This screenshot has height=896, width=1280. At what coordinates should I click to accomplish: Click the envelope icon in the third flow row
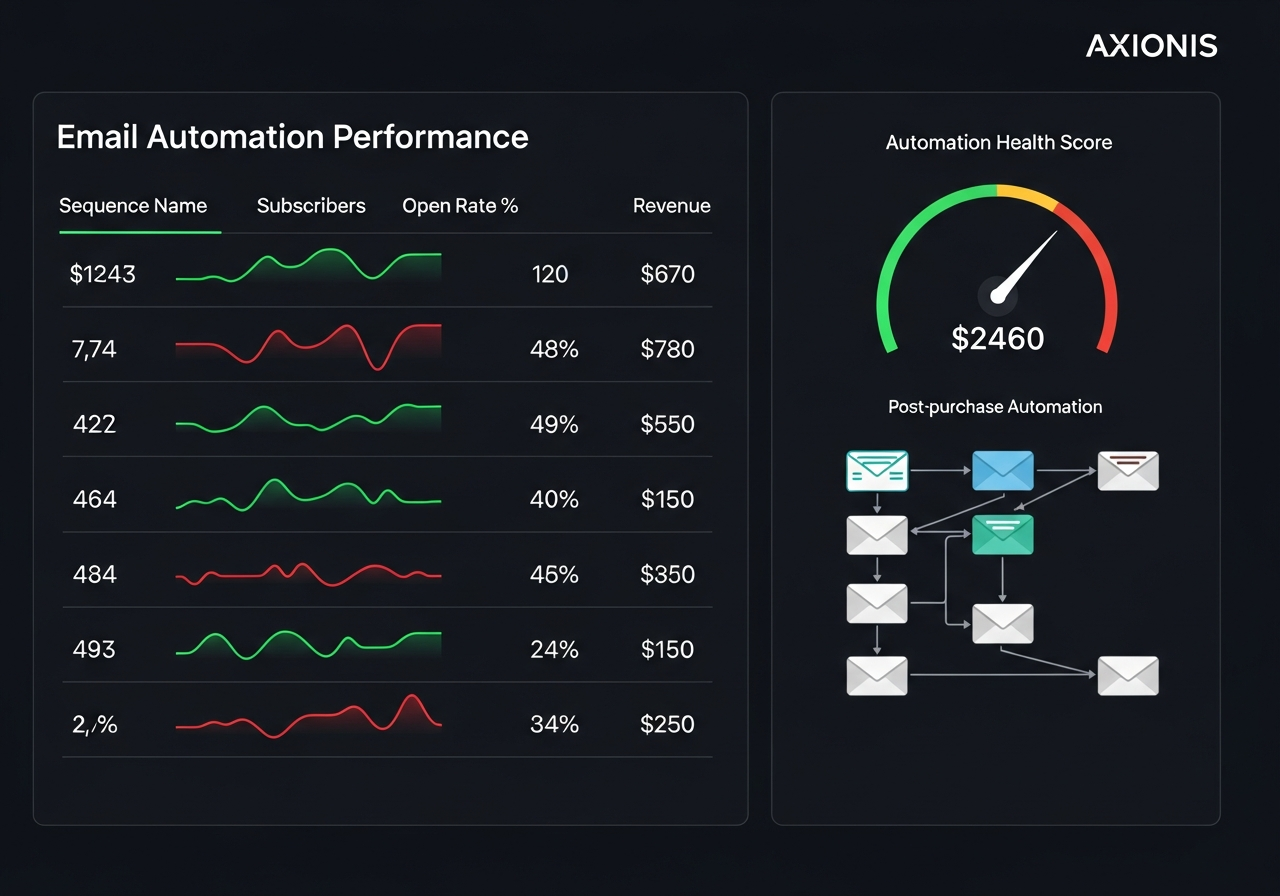click(877, 603)
